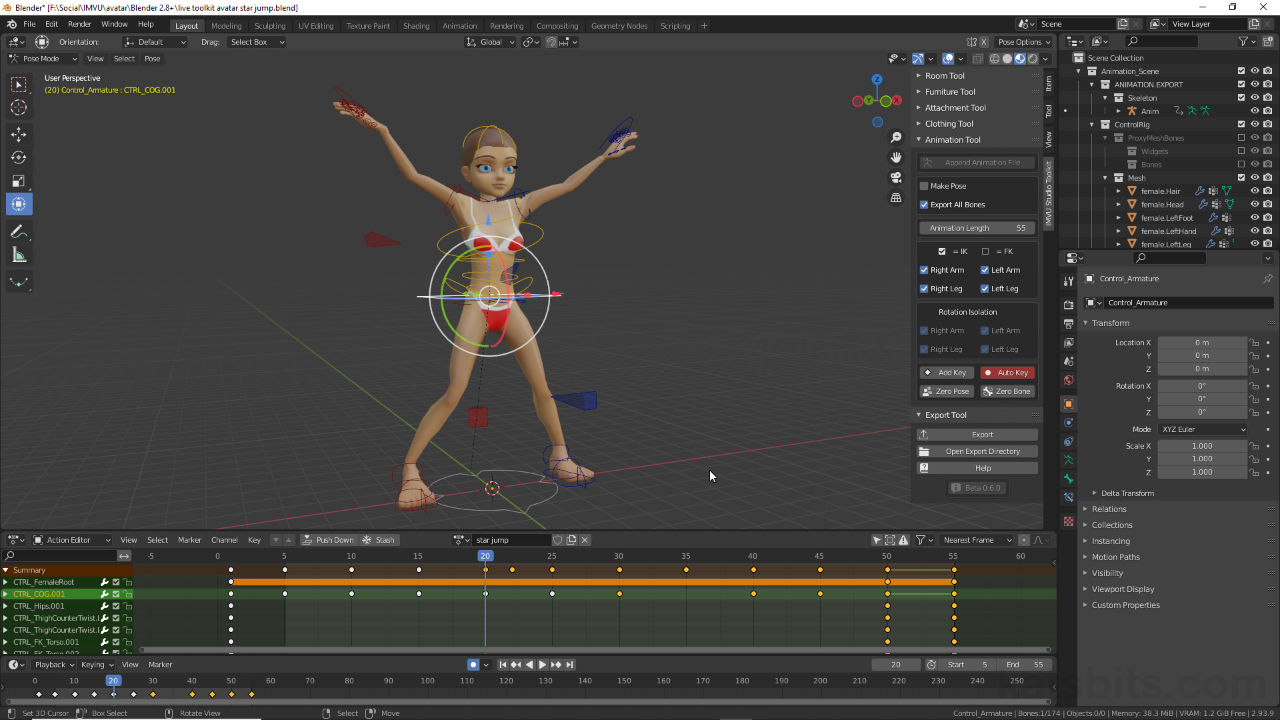Switch perspective/orthographic grid icon
This screenshot has height=720, width=1280.
(896, 197)
